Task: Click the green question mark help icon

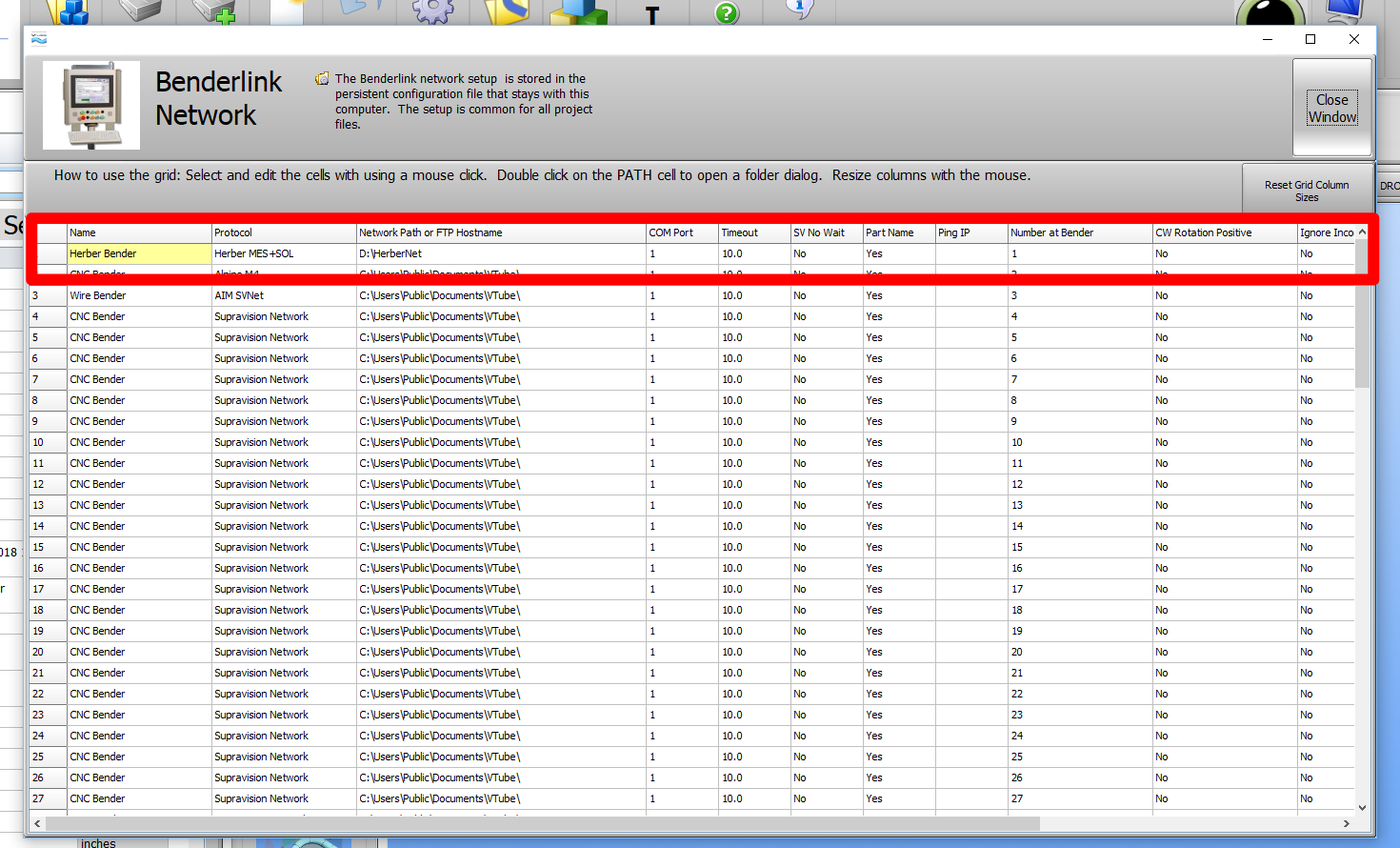Action: coord(727,13)
